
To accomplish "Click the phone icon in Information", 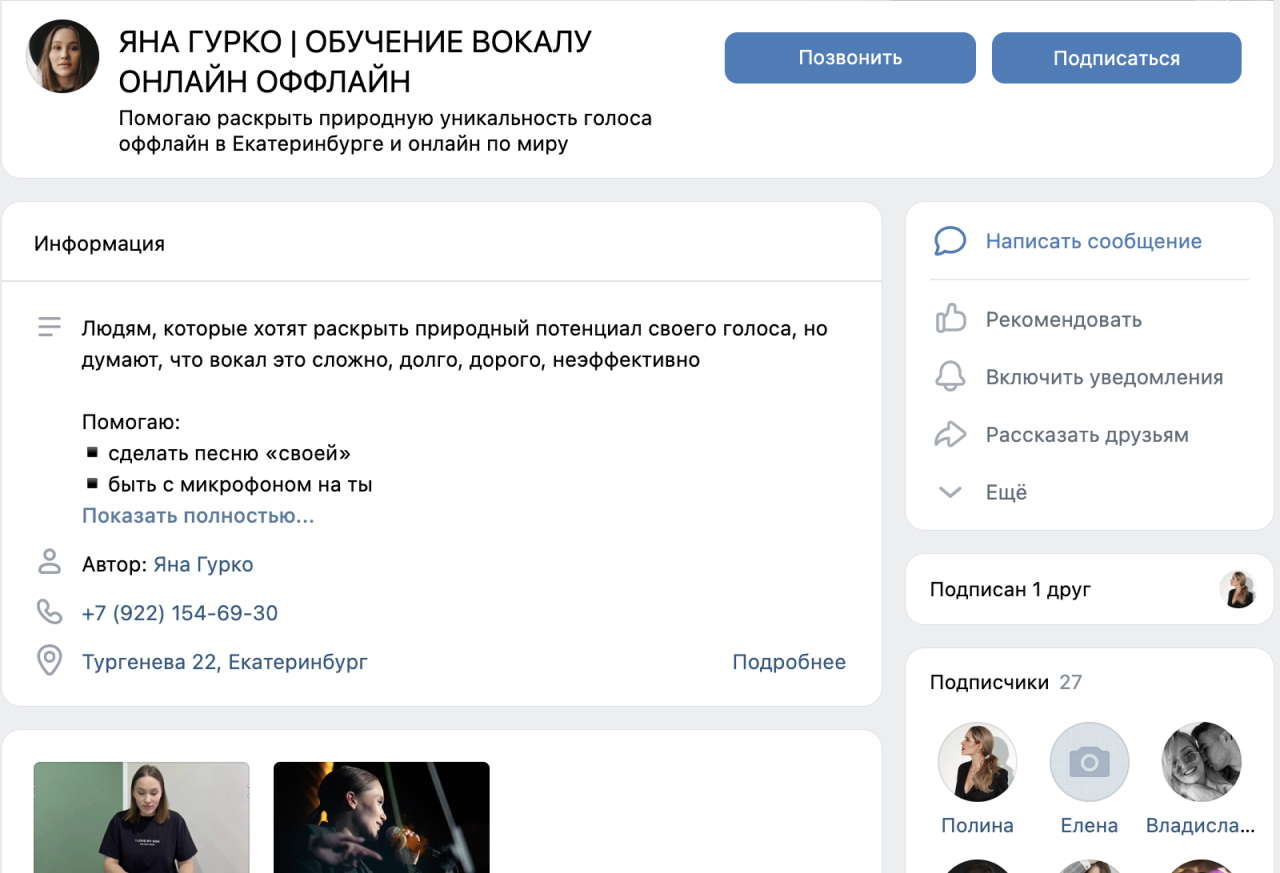I will [49, 612].
